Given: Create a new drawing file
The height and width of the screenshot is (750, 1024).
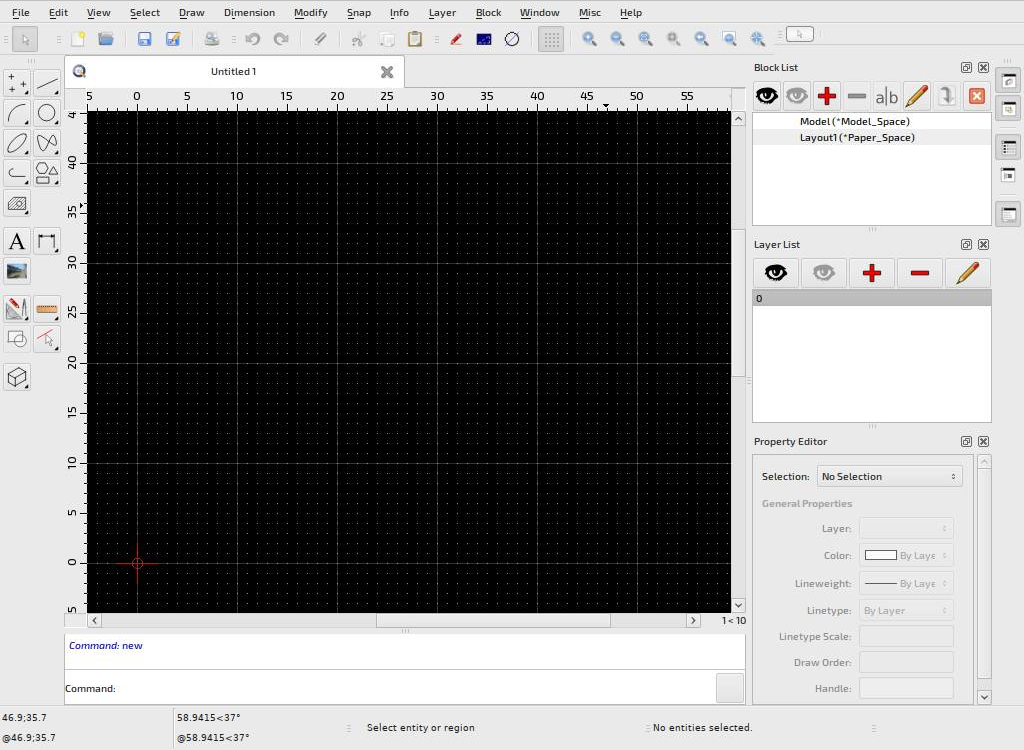Looking at the screenshot, I should coord(78,39).
